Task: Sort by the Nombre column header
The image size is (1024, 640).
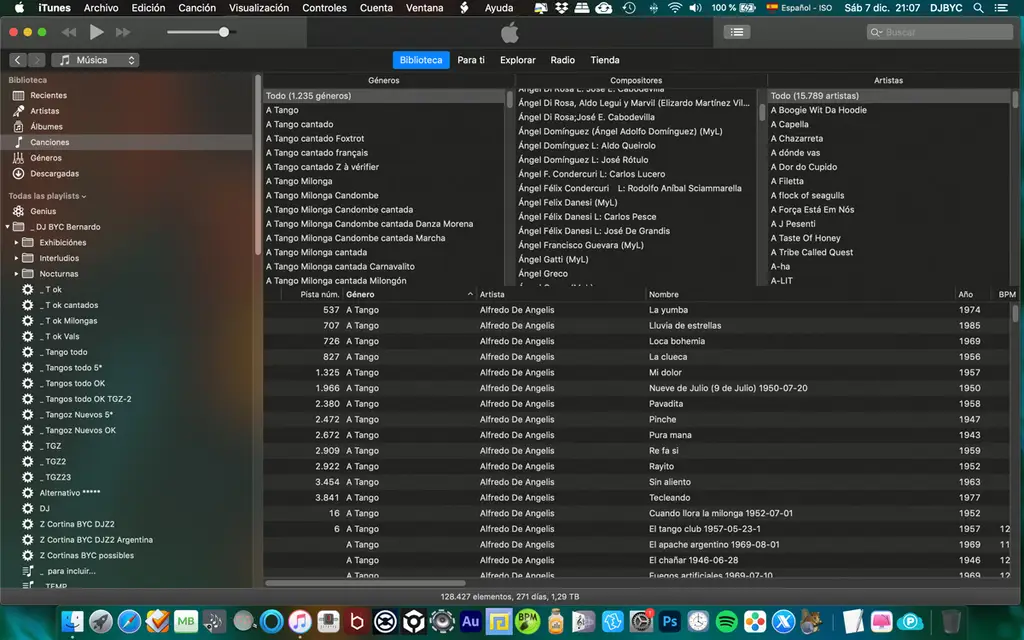Action: point(800,295)
